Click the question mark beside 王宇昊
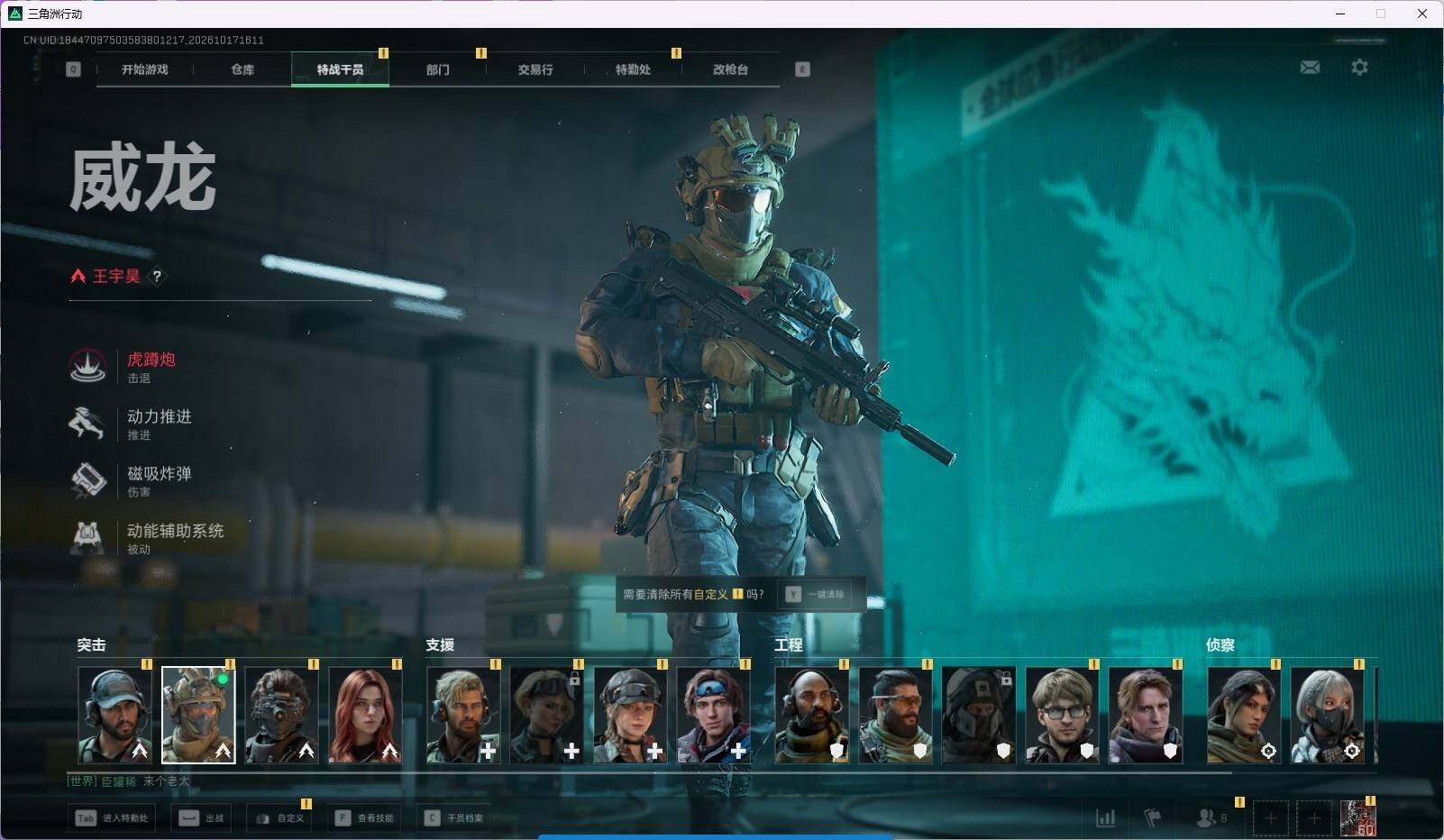This screenshot has height=840, width=1444. coord(157,277)
